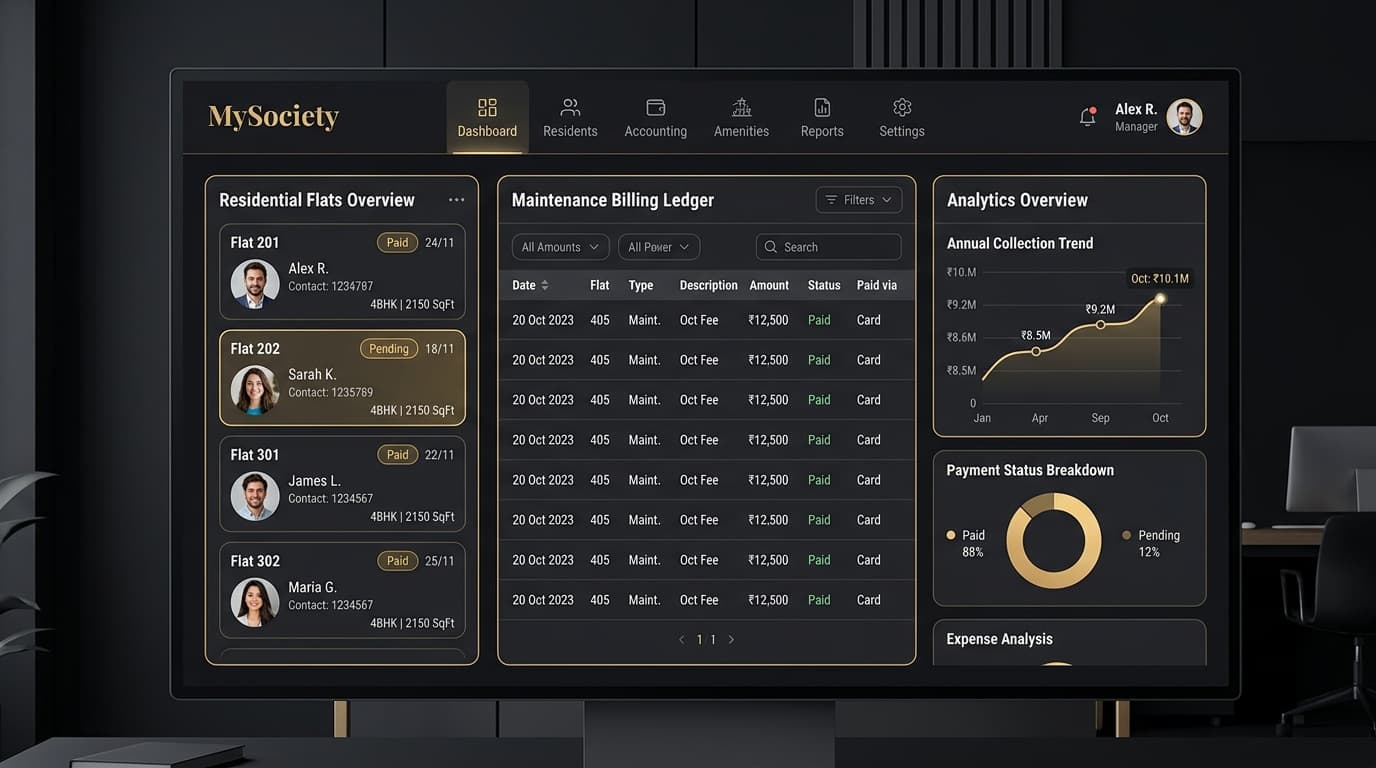Click the Settings gear in the top navigation
1376x768 pixels.
pos(902,107)
